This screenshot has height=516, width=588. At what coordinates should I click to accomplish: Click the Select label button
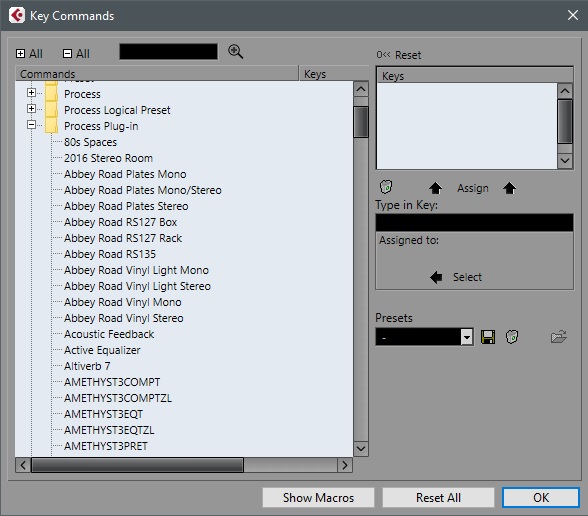pos(467,278)
